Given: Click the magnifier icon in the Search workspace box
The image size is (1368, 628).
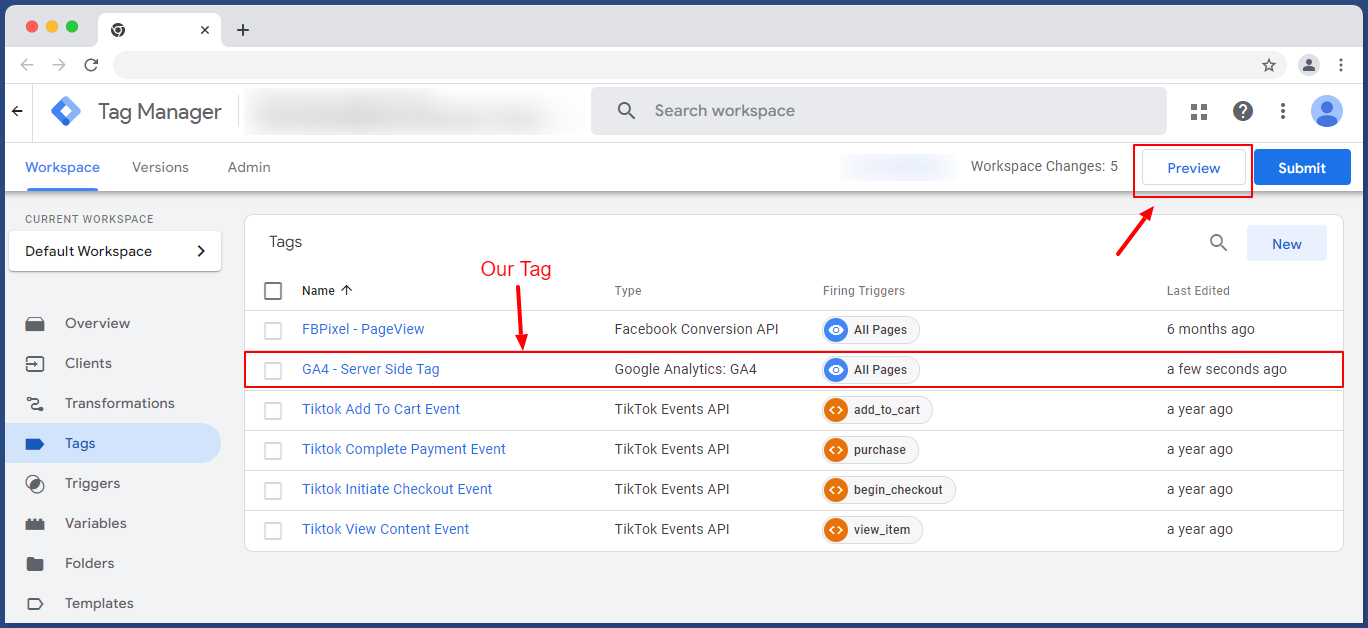Looking at the screenshot, I should point(627,111).
